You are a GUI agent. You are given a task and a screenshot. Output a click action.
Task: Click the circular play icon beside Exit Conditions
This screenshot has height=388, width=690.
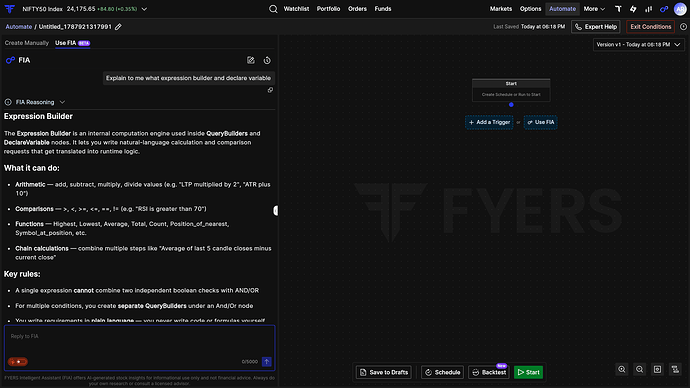(x=683, y=27)
